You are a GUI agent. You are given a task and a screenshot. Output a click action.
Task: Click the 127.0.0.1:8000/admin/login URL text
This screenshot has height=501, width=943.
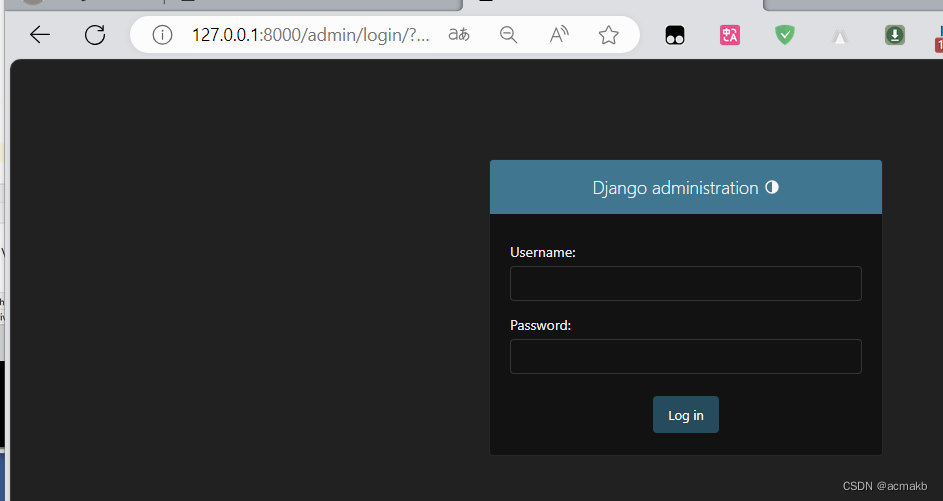[310, 35]
